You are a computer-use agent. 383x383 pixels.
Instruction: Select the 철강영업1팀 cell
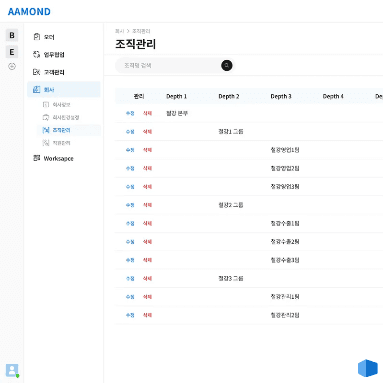pos(285,150)
